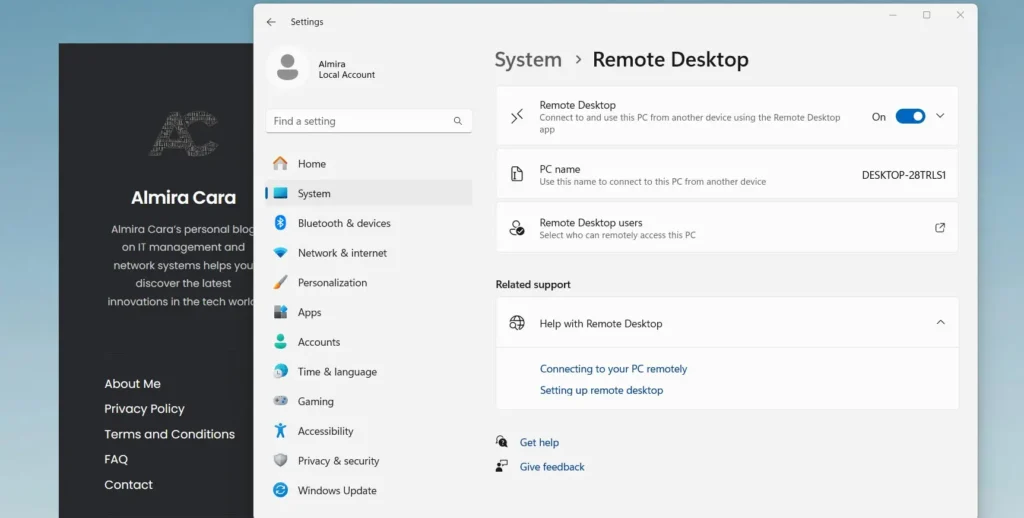Go back using the Settings back arrow
Screen dimensions: 1024x518
pyautogui.click(x=271, y=22)
